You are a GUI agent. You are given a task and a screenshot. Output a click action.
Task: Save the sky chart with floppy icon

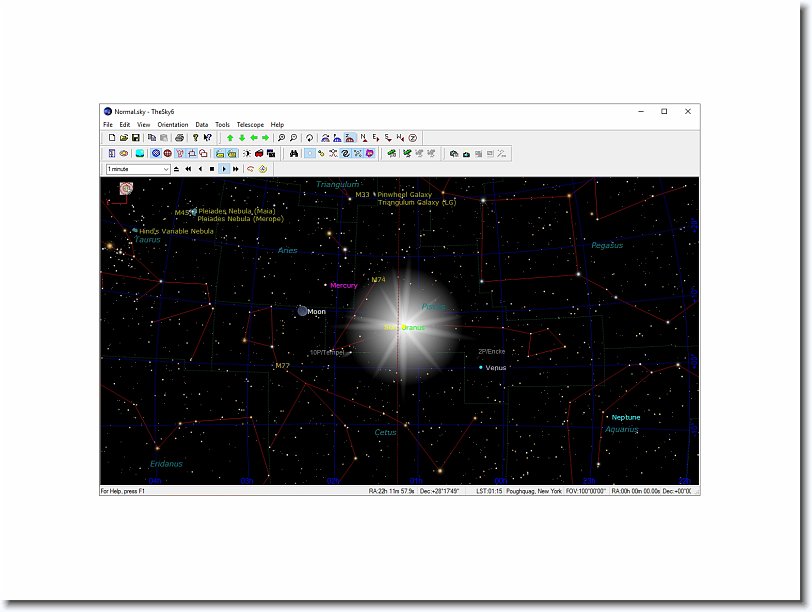pyautogui.click(x=136, y=138)
